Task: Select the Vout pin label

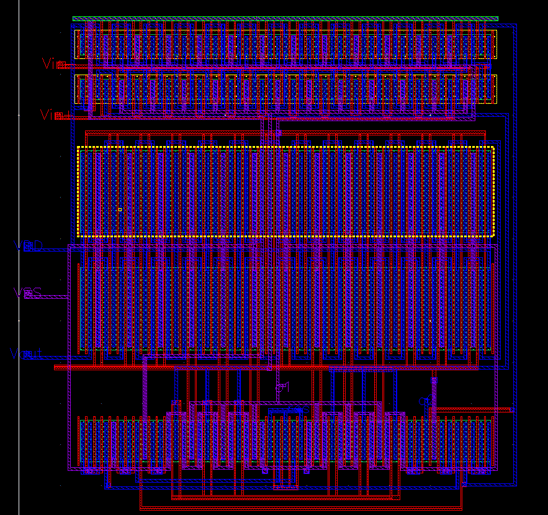Action: [26, 354]
